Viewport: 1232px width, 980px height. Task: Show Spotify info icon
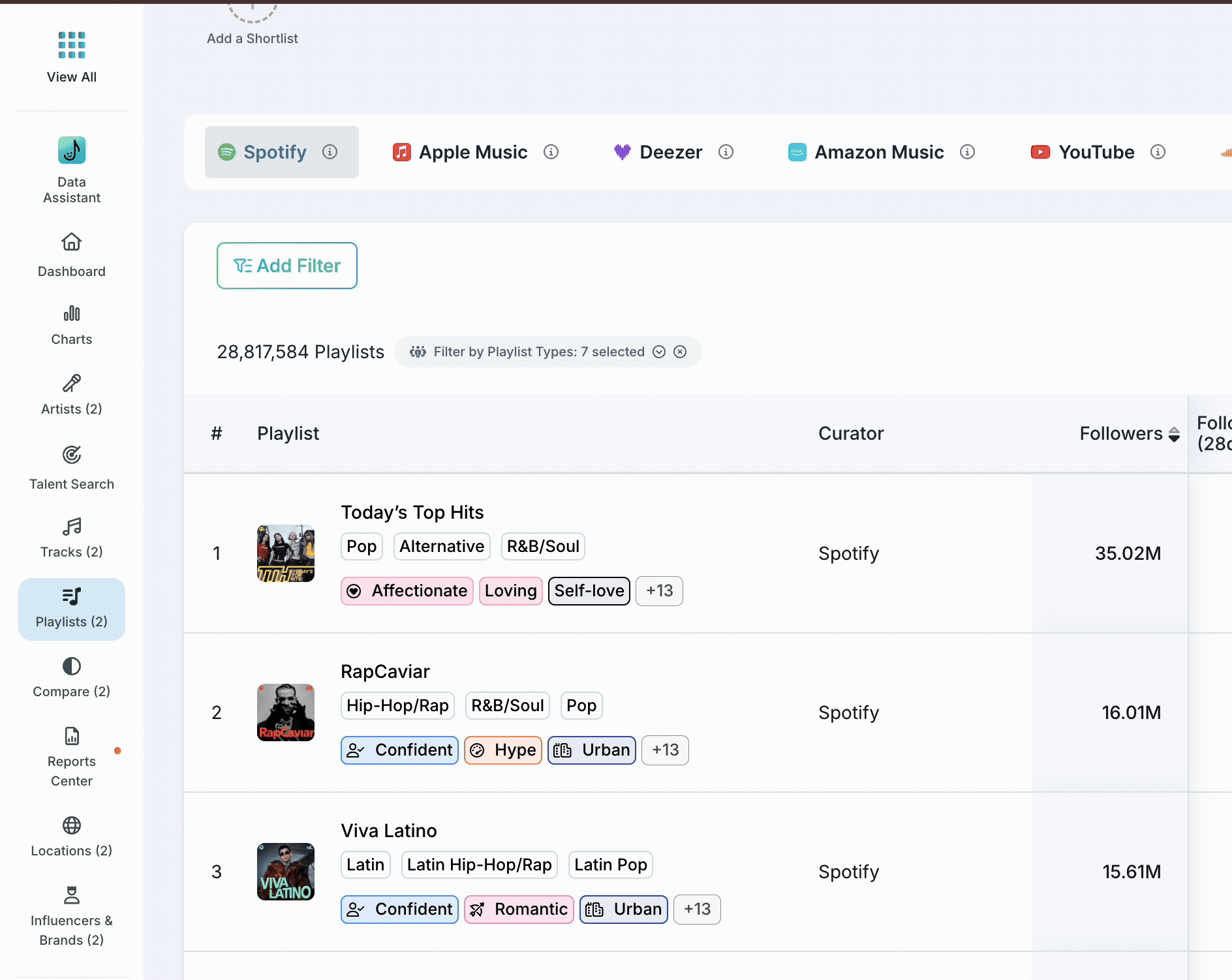pyautogui.click(x=330, y=152)
